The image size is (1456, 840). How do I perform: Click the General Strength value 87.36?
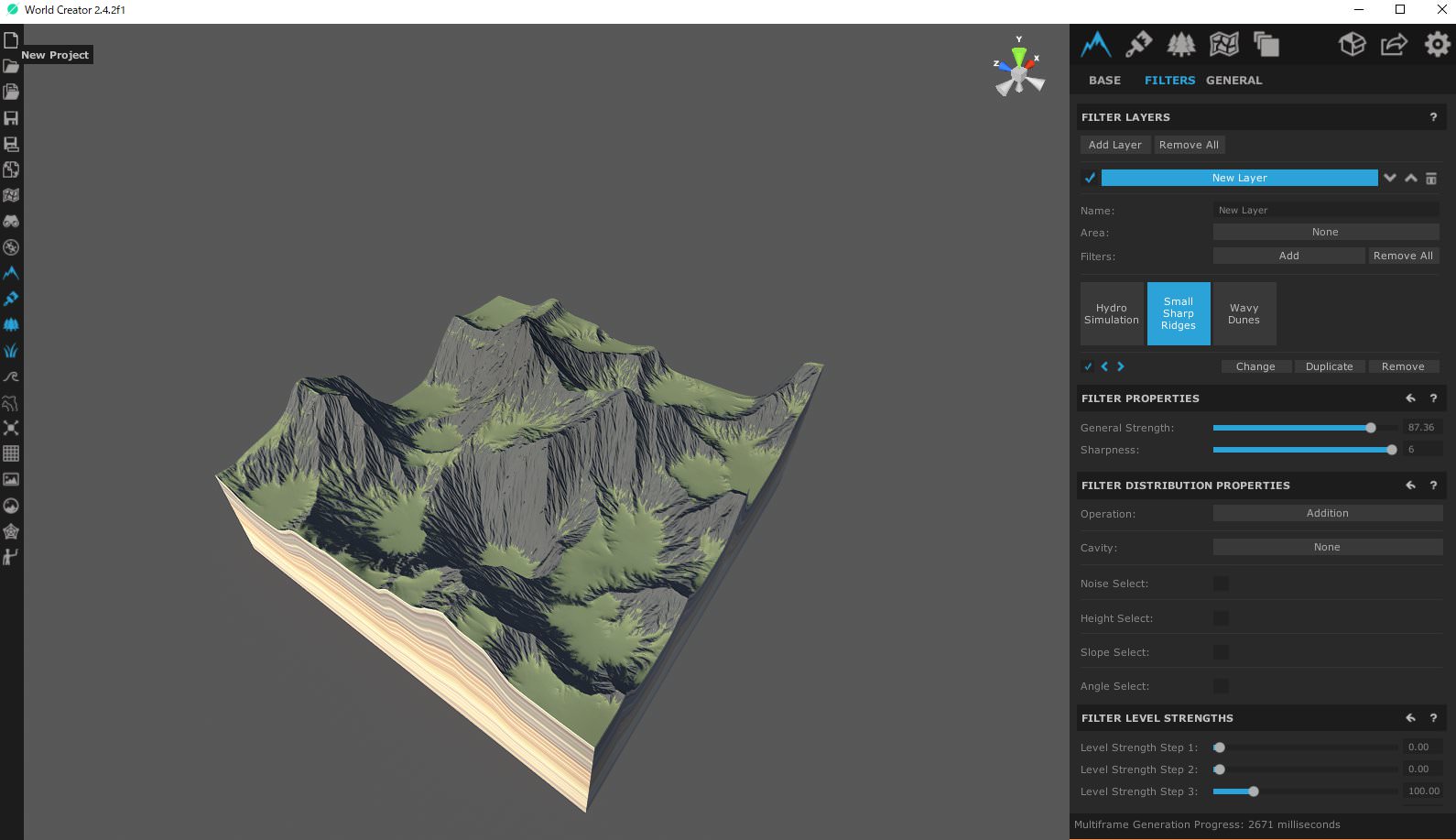tap(1421, 427)
